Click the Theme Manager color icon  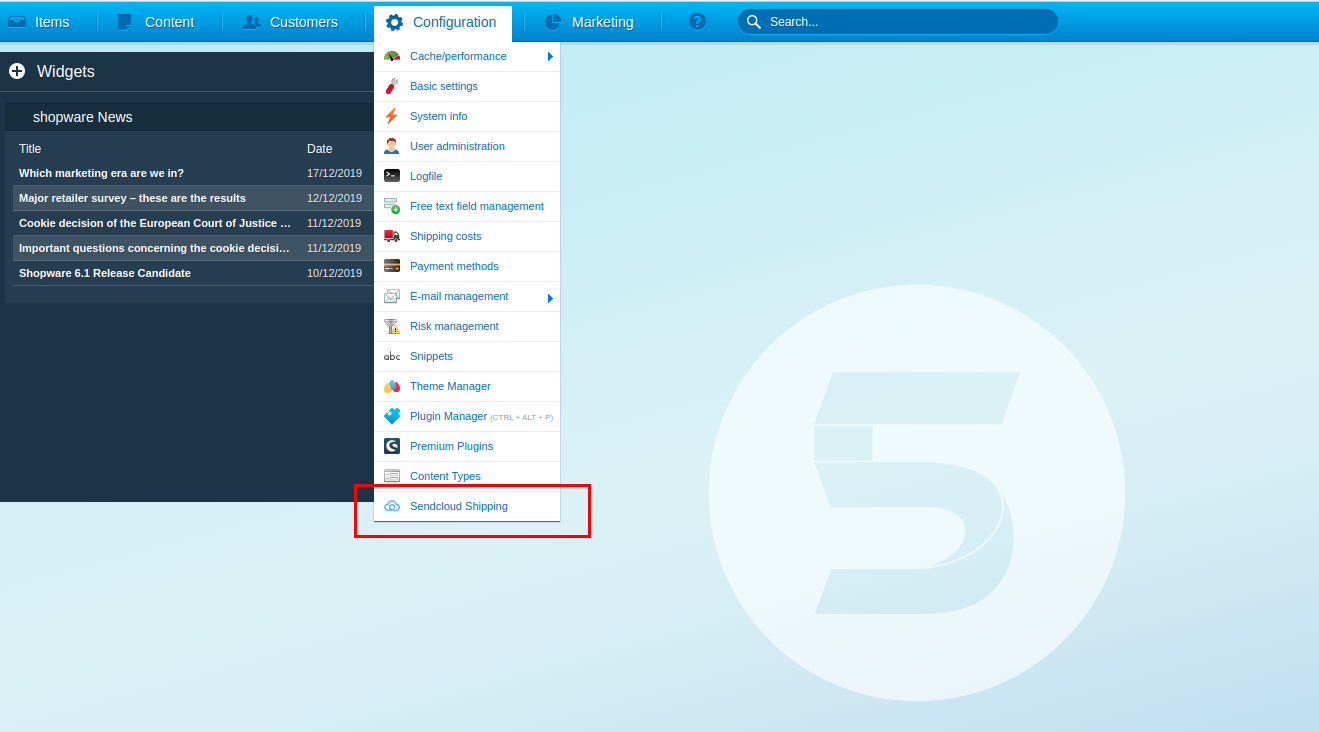point(392,386)
